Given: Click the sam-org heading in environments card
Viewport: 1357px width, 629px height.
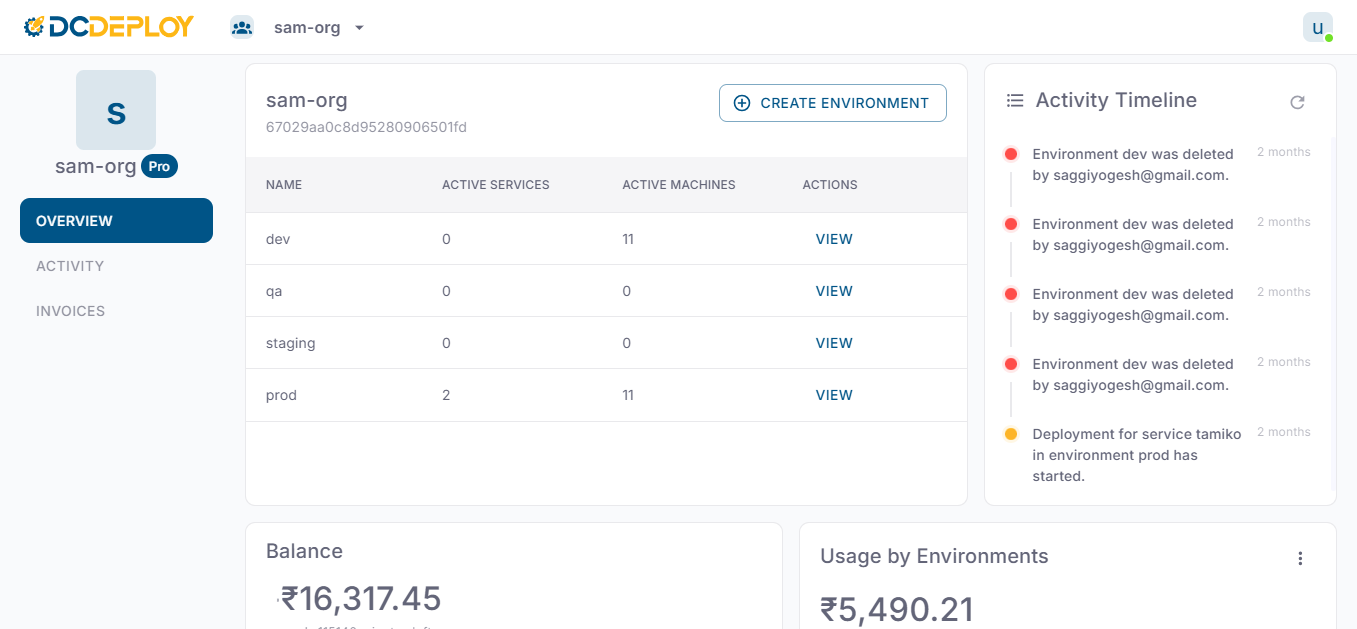Looking at the screenshot, I should (x=307, y=100).
